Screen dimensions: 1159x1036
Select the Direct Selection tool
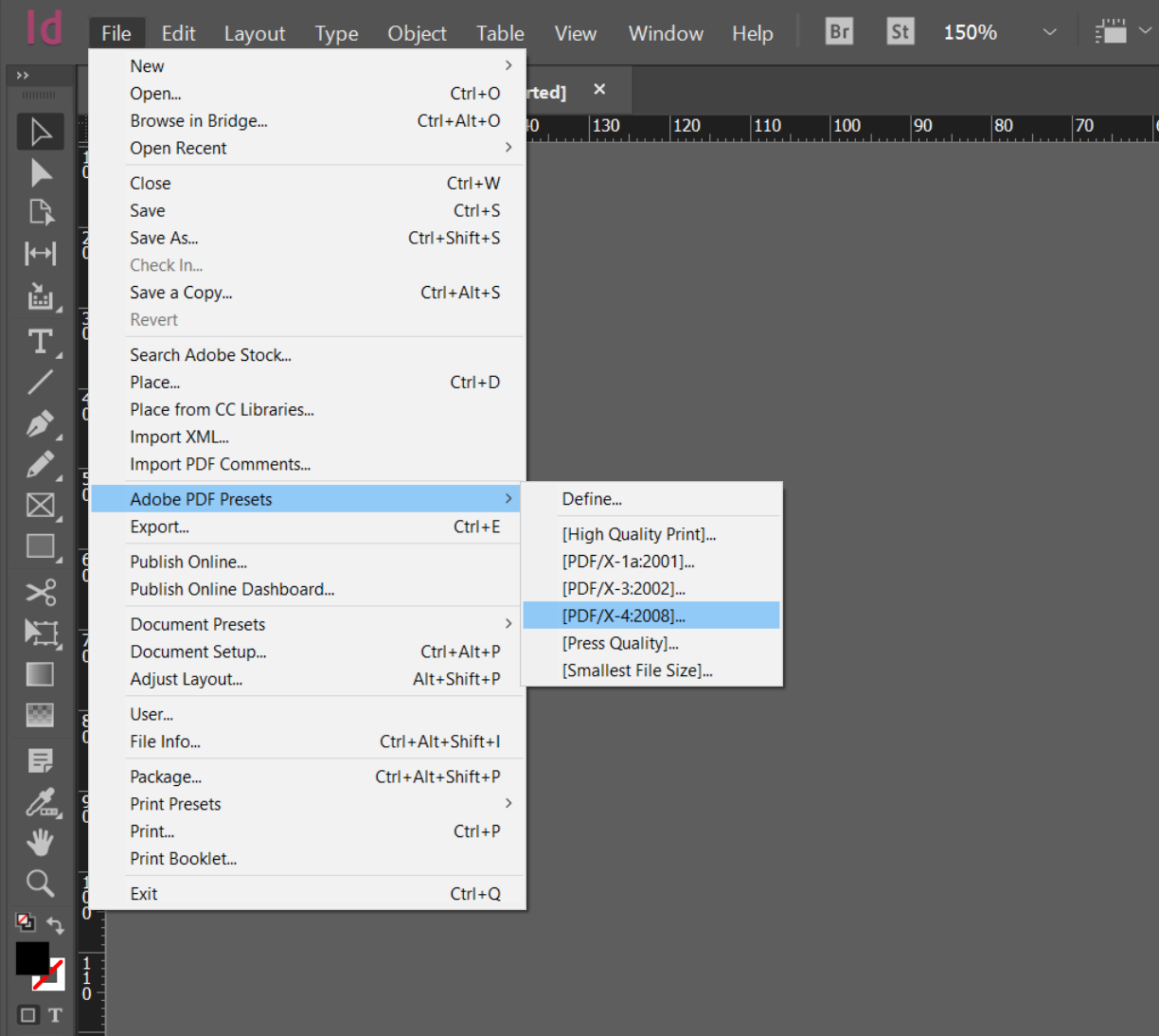(40, 172)
